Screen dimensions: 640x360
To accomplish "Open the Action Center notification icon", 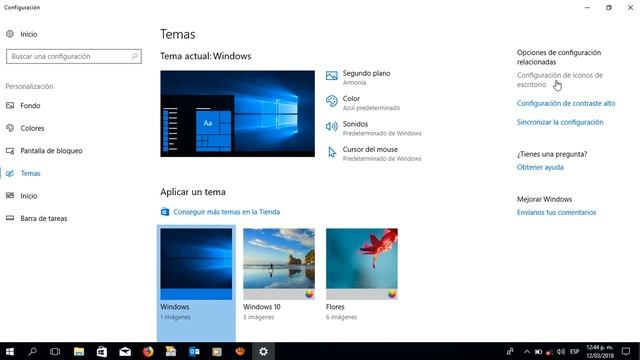I will (x=626, y=351).
